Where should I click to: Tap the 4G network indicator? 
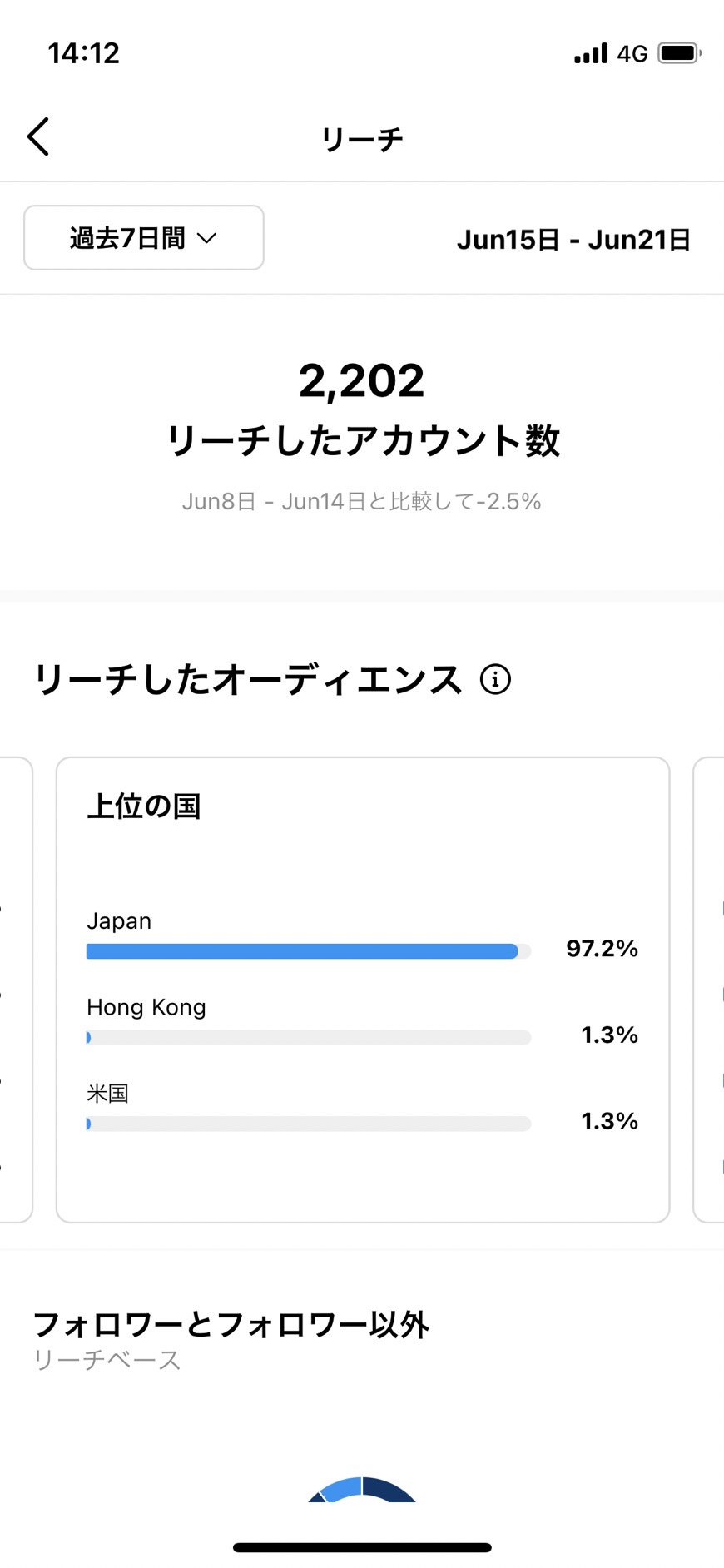click(632, 54)
